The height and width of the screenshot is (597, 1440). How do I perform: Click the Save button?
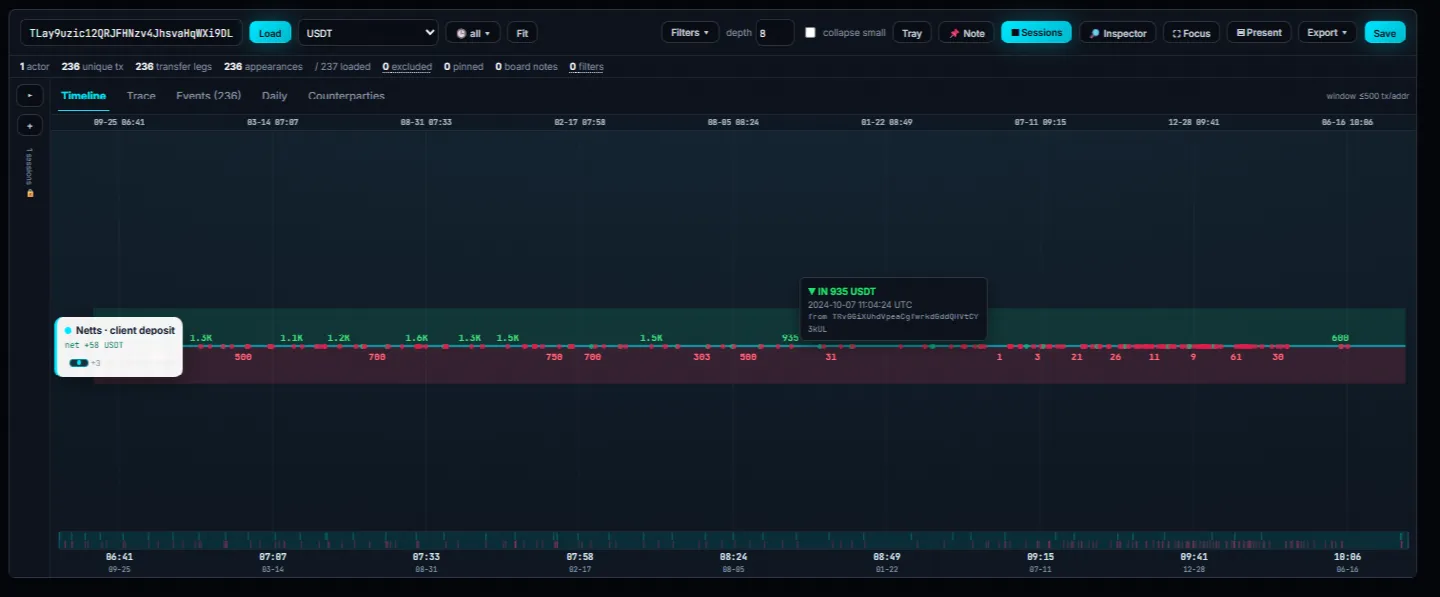[1385, 33]
